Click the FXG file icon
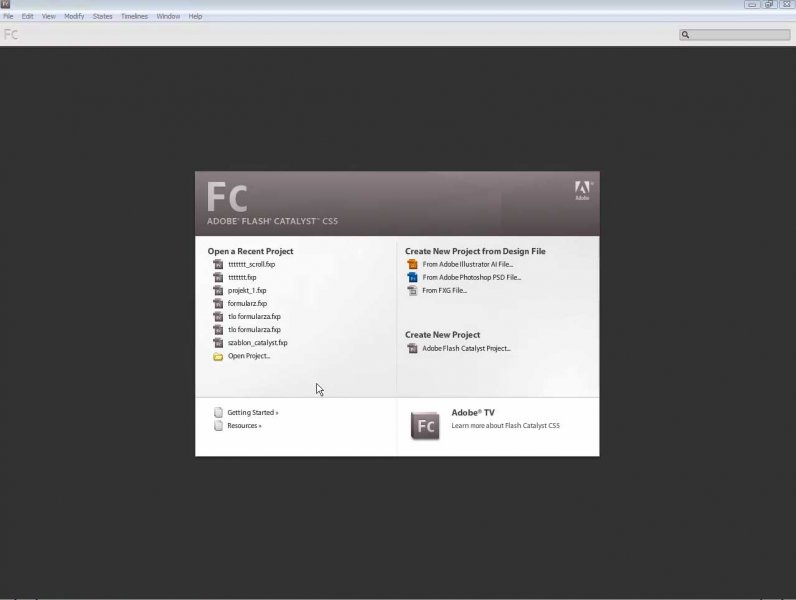This screenshot has height=600, width=796. [x=412, y=291]
